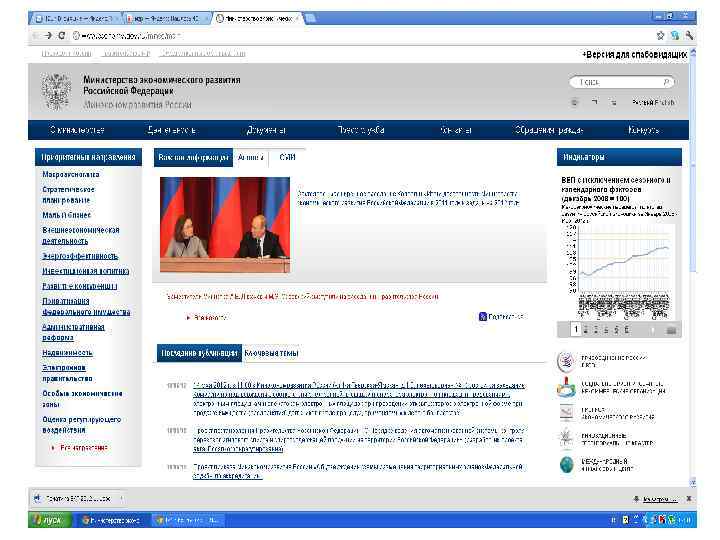The height and width of the screenshot is (540, 720).
Task: Click the red 'Все направления' link
Action: [84, 447]
